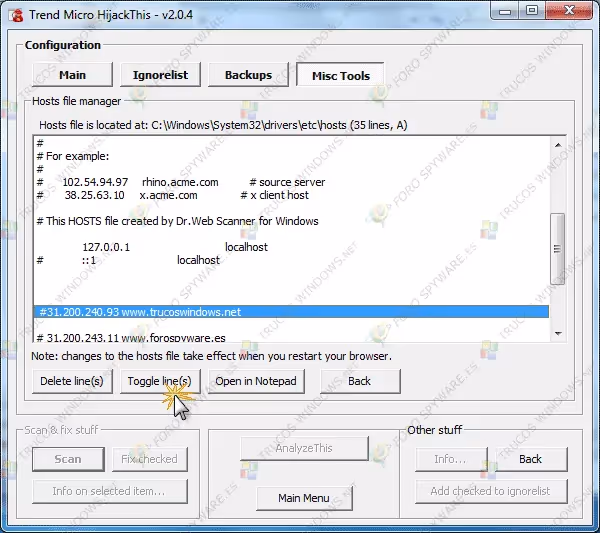Image resolution: width=600 pixels, height=533 pixels.
Task: Close the HijackThis window
Action: pos(569,11)
